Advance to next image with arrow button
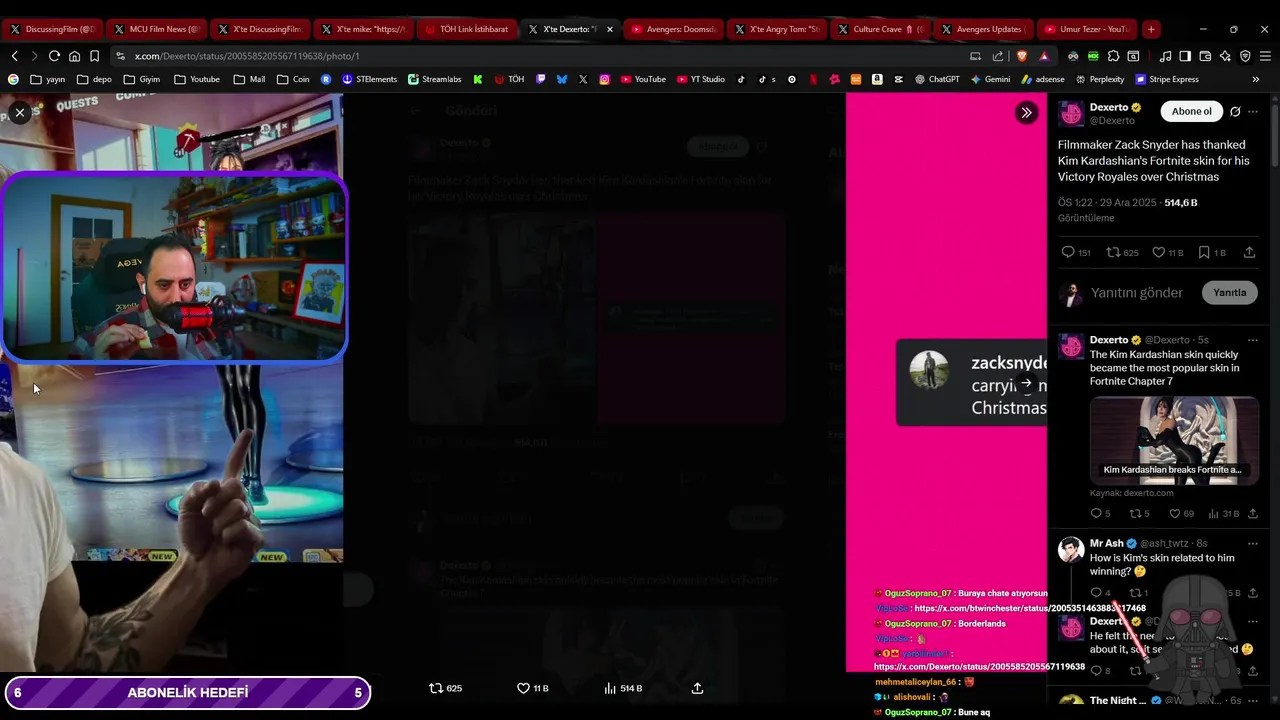The image size is (1280, 720). pos(1026,383)
